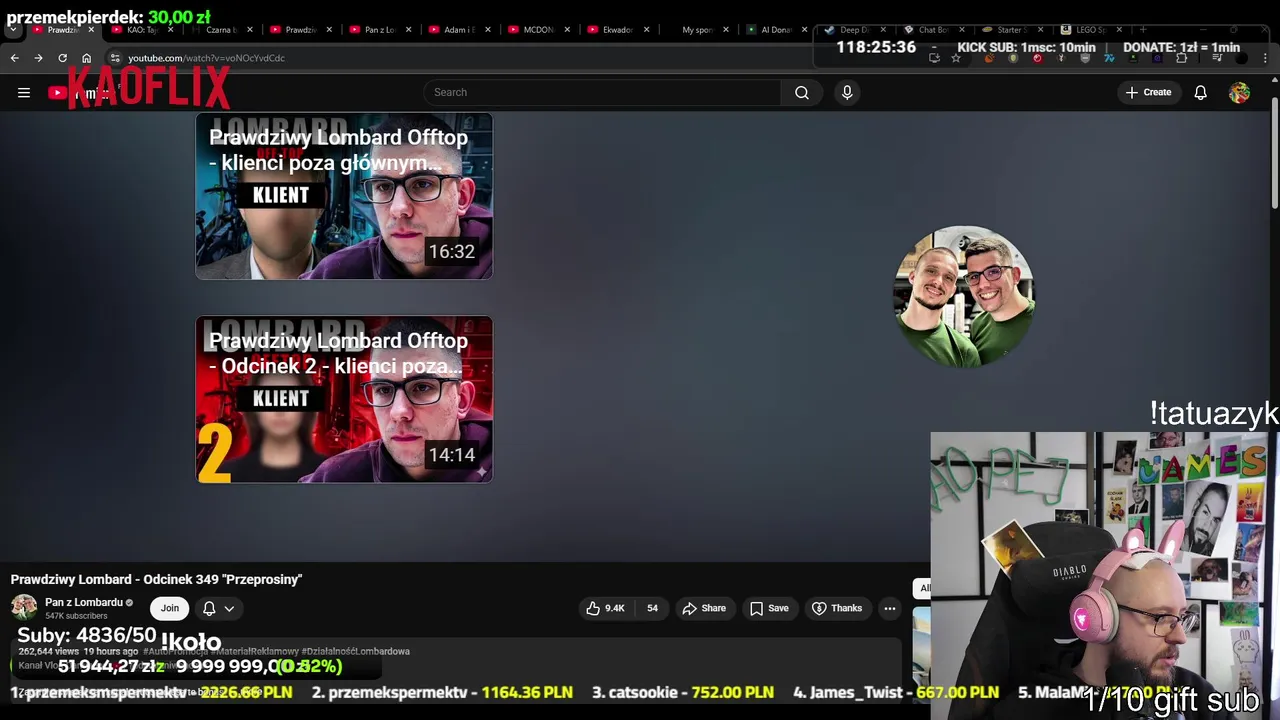Switch to the 'Starter S' tab
Image resolution: width=1280 pixels, height=720 pixels.
(x=1011, y=30)
